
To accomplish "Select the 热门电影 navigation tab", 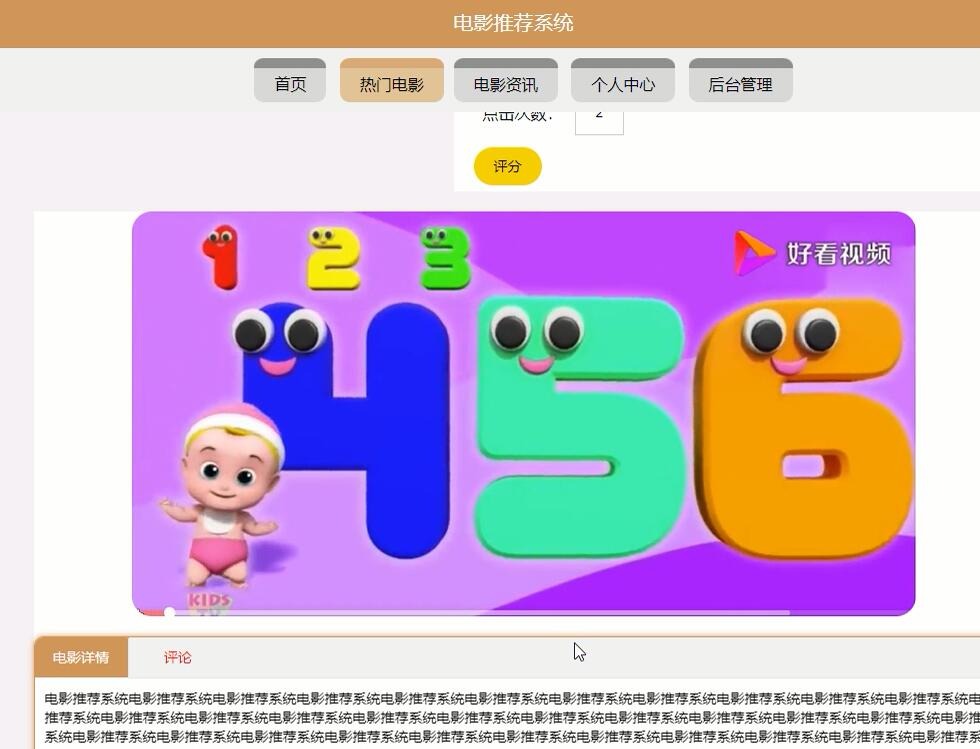I will 392,80.
